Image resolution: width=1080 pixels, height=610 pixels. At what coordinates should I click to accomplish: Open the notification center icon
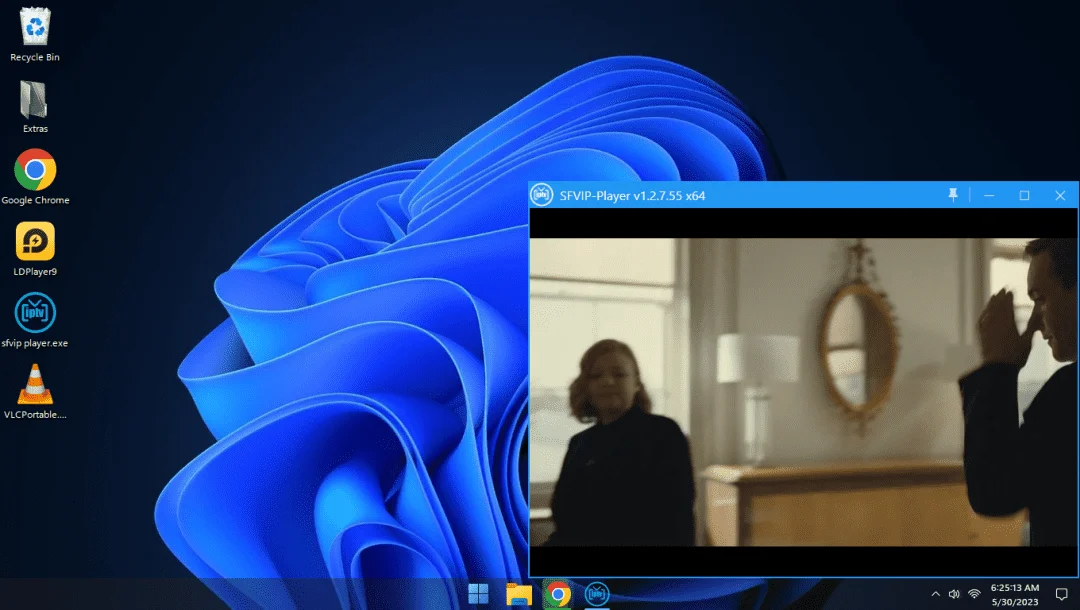click(x=1061, y=593)
